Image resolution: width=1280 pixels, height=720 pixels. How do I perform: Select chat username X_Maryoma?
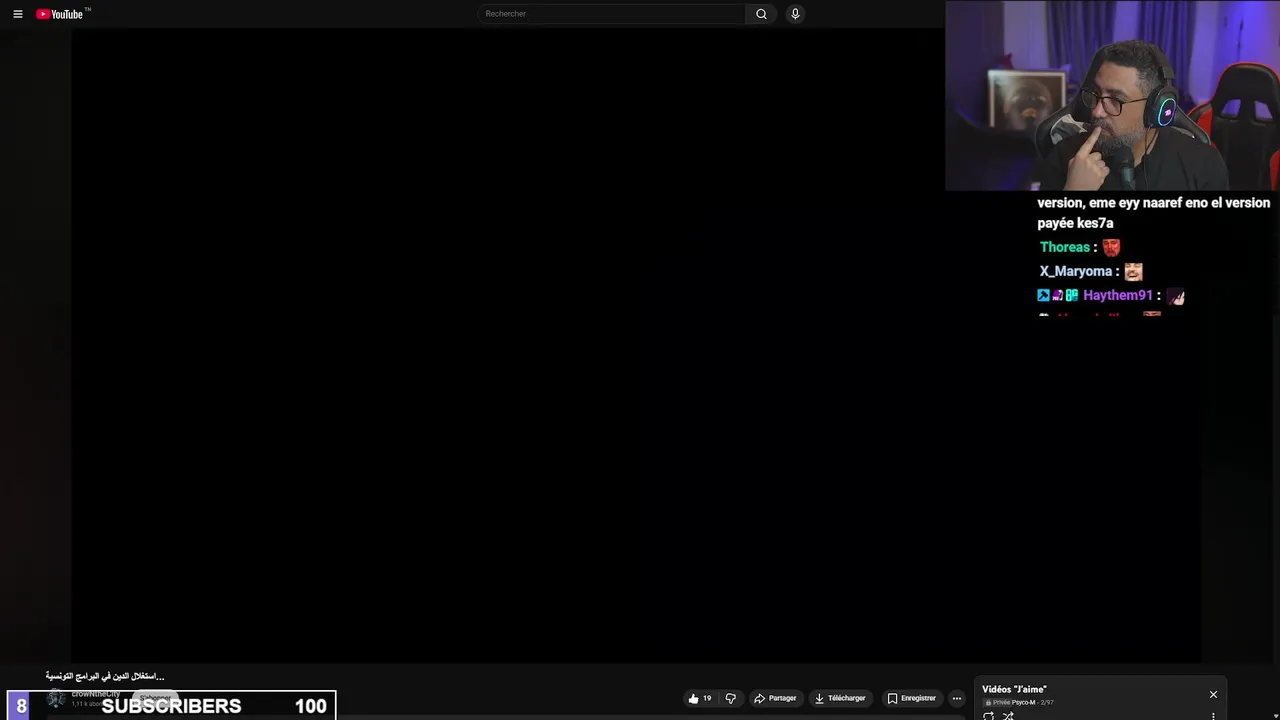pyautogui.click(x=1076, y=271)
